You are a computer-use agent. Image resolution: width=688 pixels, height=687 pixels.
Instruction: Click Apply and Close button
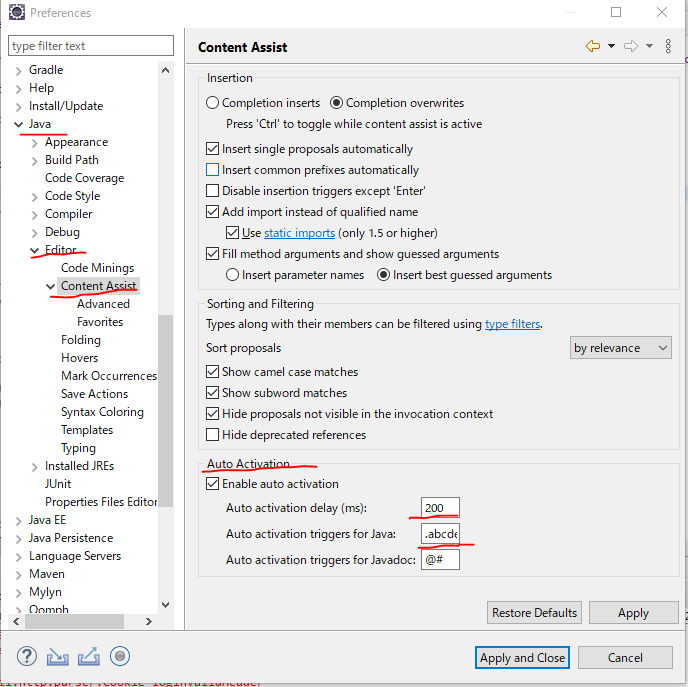522,658
